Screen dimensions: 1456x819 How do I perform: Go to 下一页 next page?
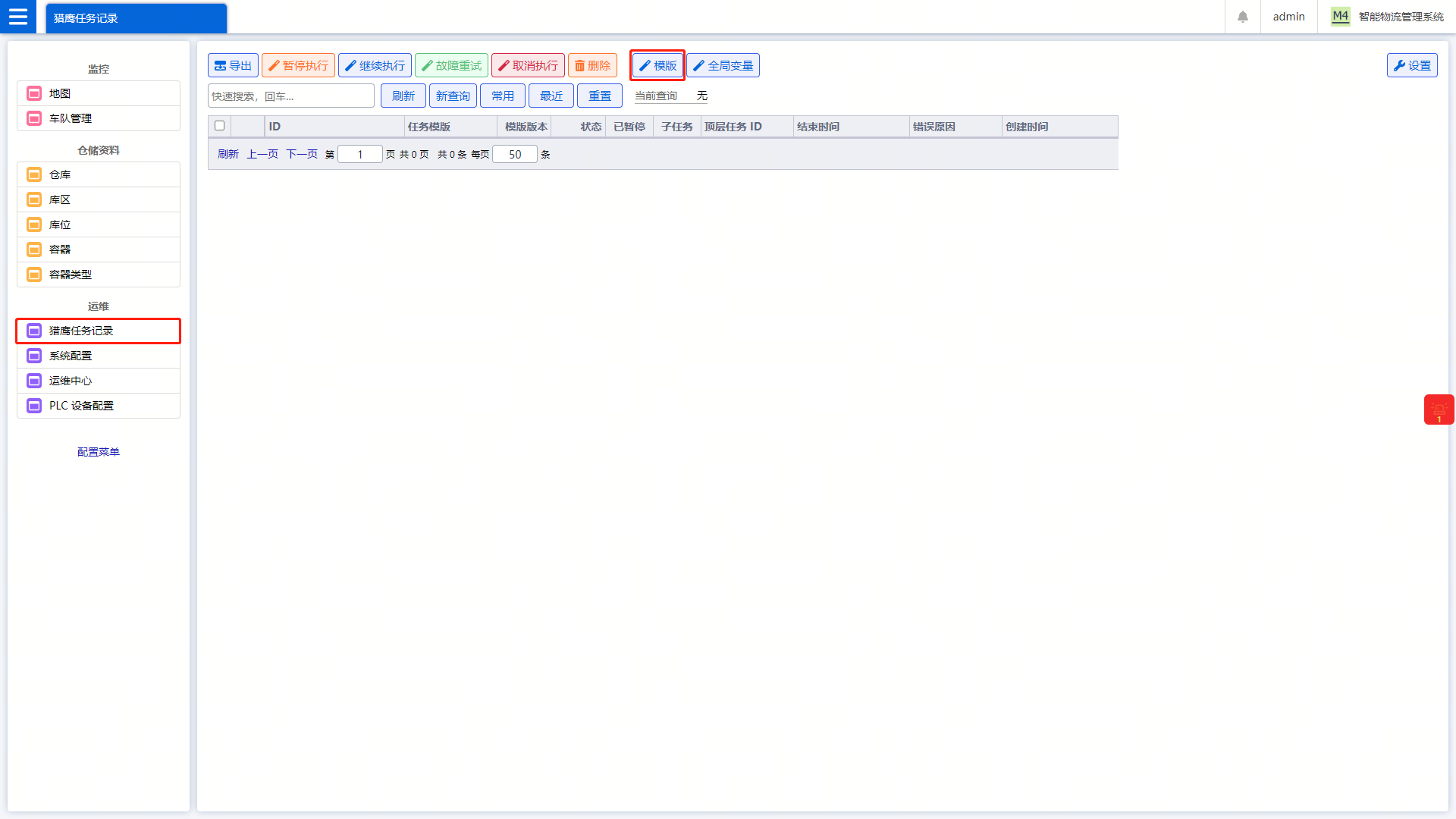(x=302, y=154)
